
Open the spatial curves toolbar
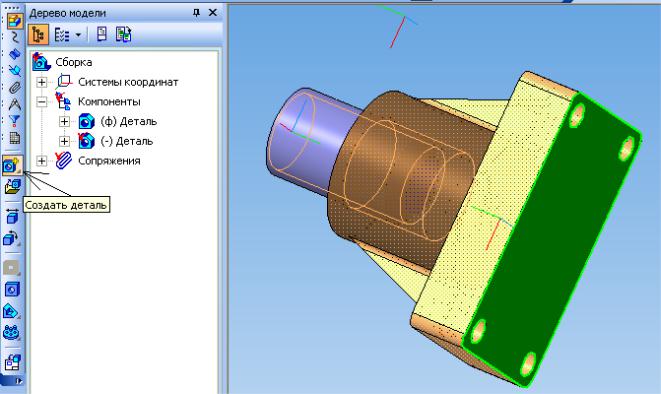pos(14,38)
